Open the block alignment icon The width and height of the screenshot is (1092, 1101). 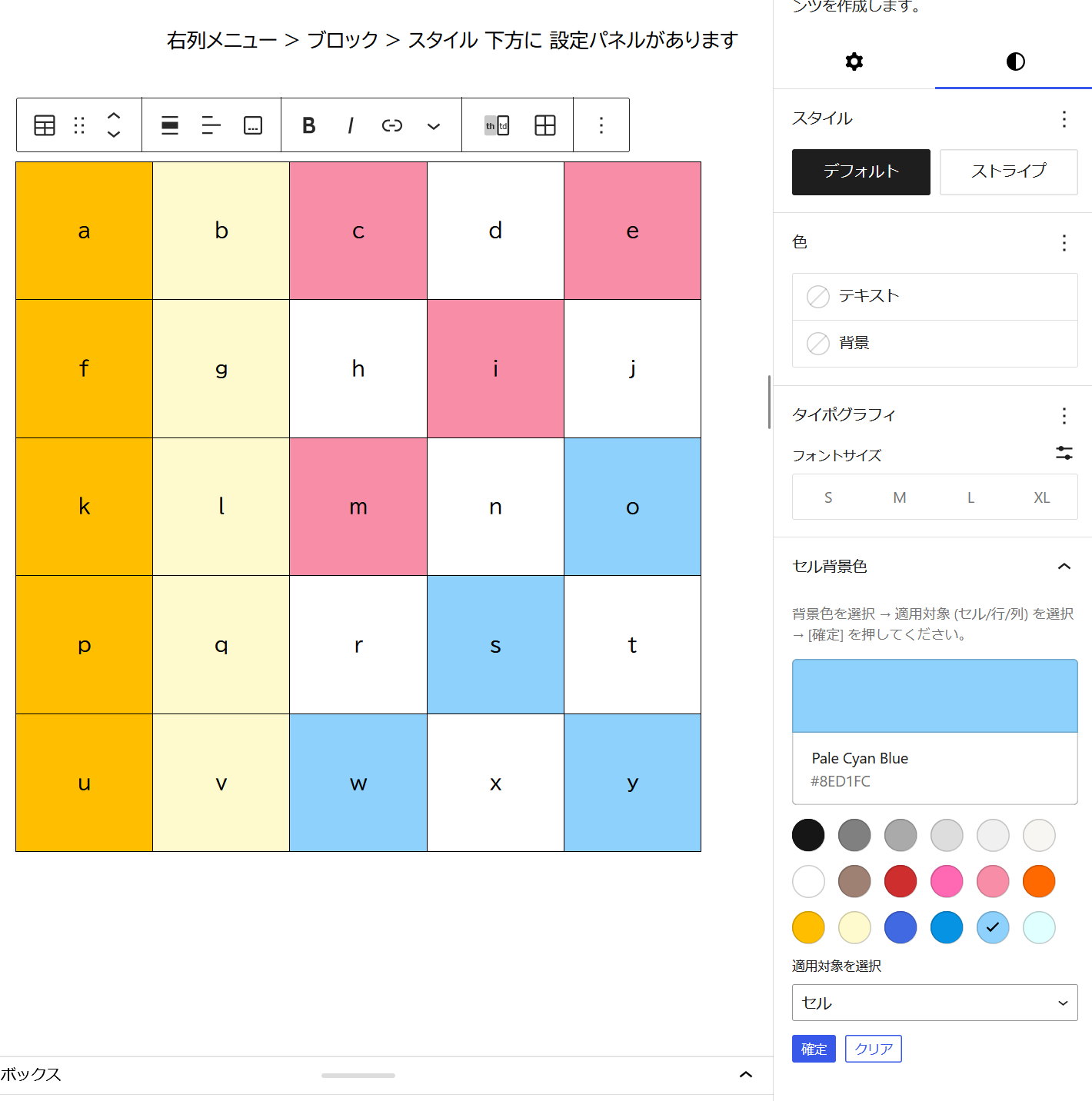[x=170, y=125]
